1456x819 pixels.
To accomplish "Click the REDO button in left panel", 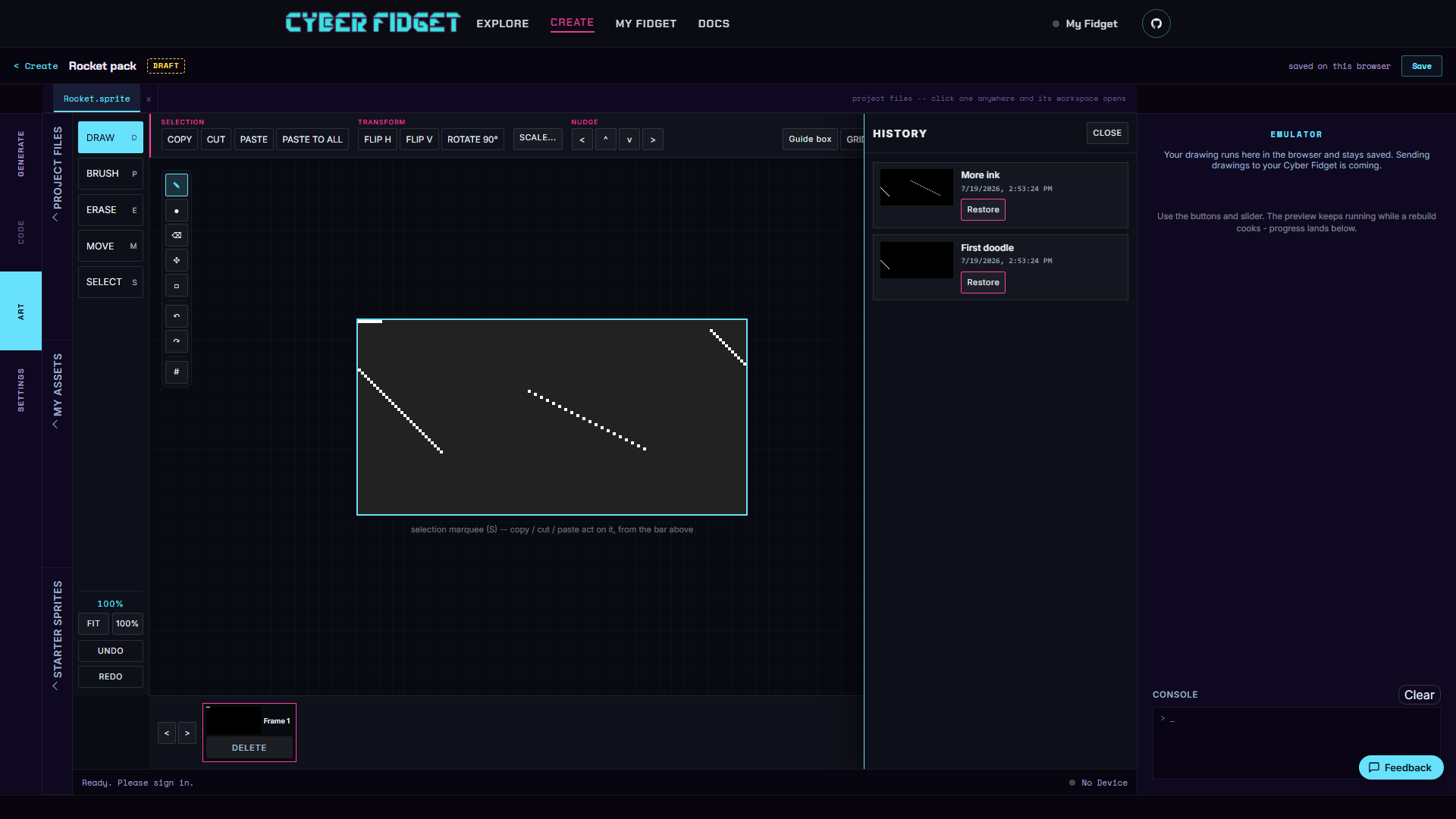I will click(111, 677).
